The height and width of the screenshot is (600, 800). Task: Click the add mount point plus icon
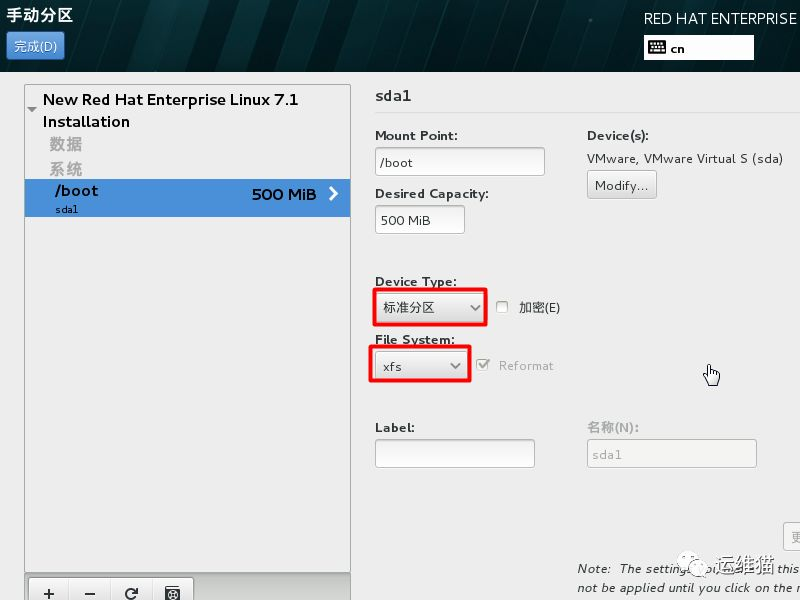(x=49, y=592)
